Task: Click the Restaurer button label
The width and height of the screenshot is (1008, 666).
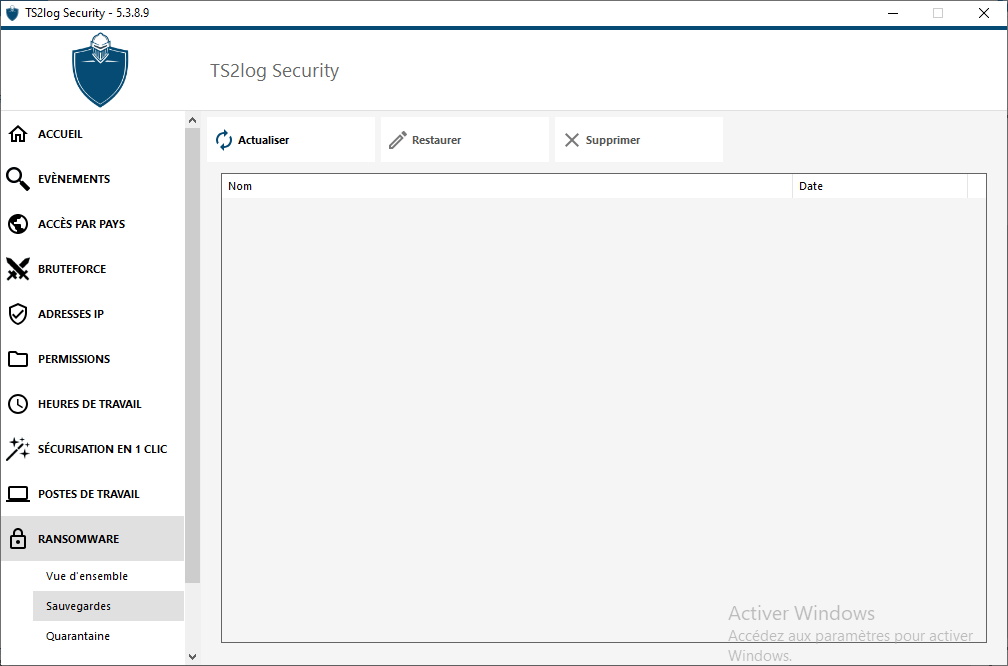Action: click(436, 140)
